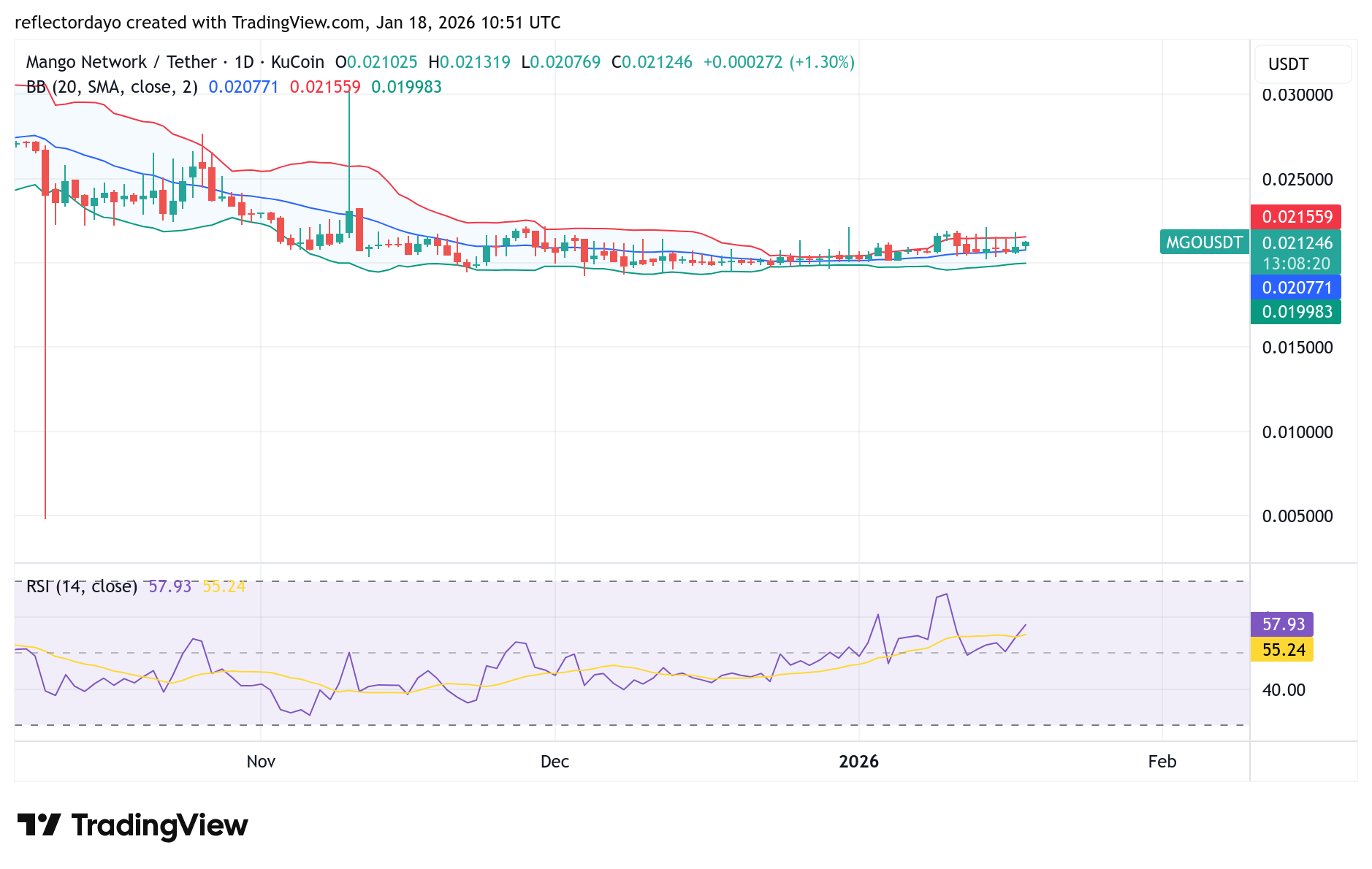This screenshot has height=869, width=1372.
Task: Click the yellow 55.24 value in RSI legend
Action: click(224, 586)
